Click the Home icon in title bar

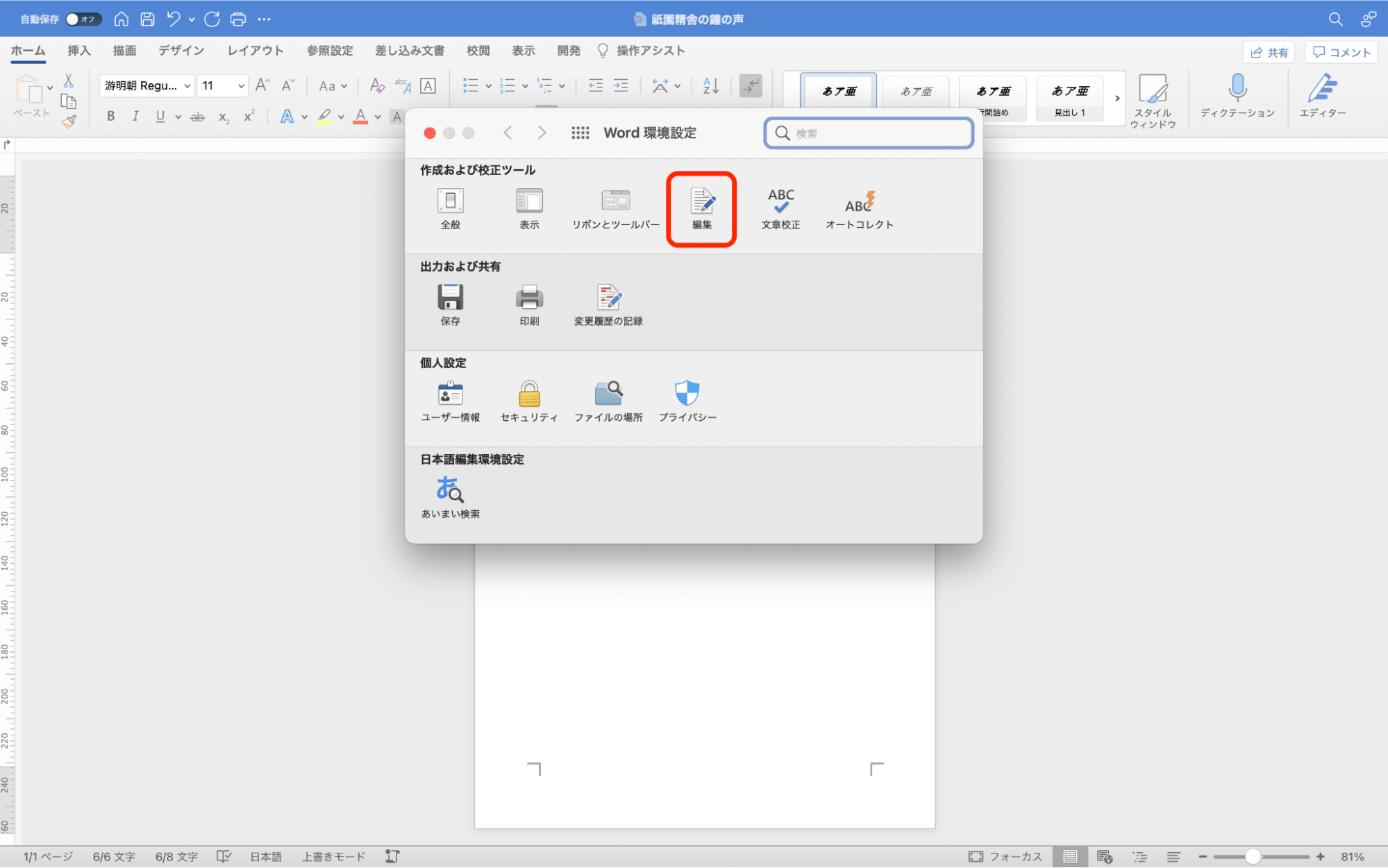pos(121,19)
